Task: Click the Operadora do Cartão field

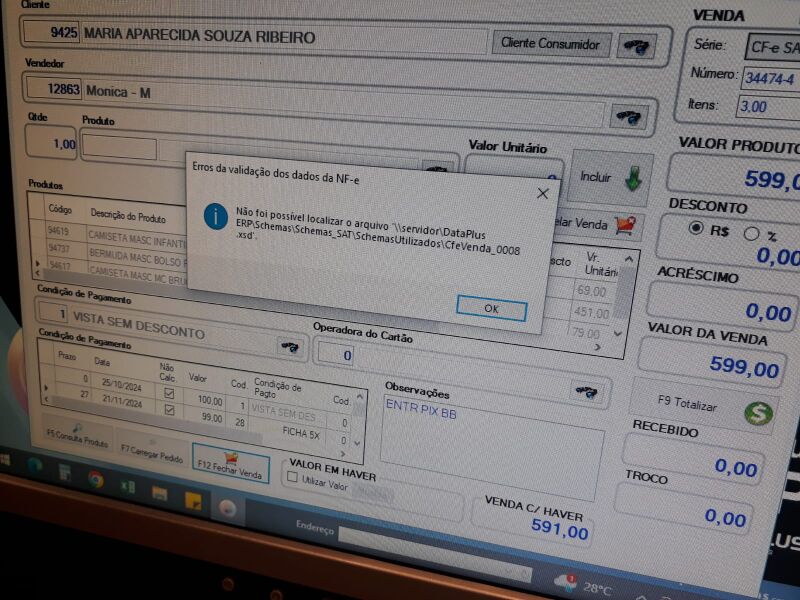Action: point(335,355)
